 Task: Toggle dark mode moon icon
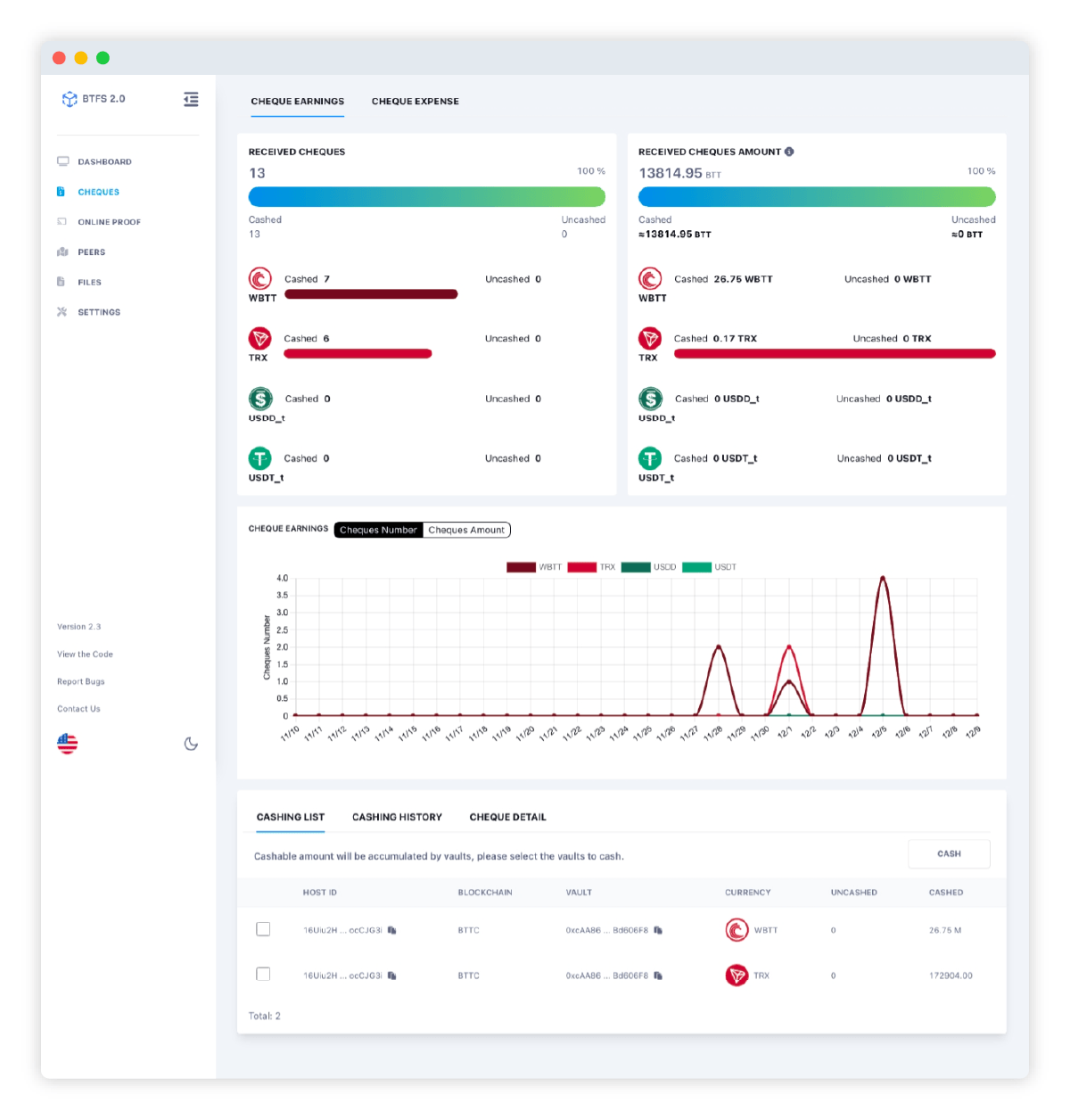191,744
